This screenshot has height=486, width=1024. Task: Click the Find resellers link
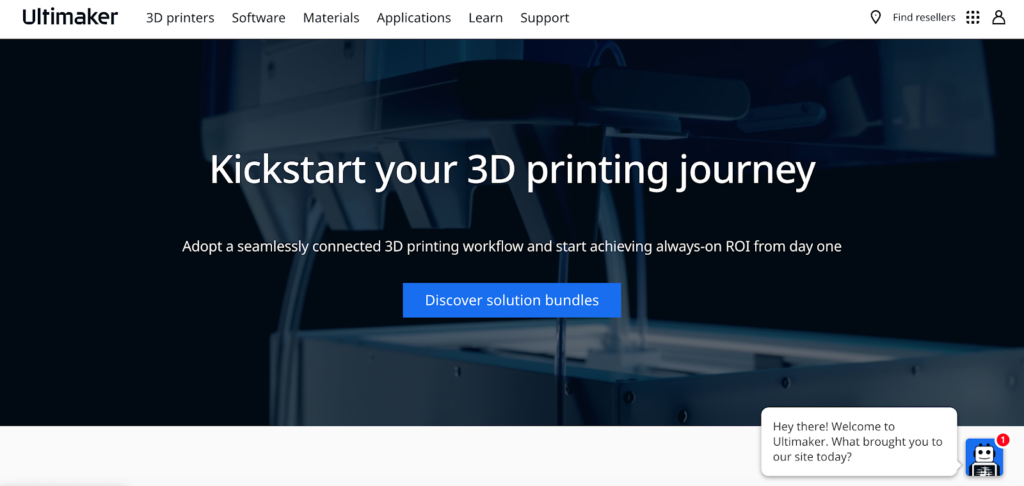pyautogui.click(x=923, y=17)
